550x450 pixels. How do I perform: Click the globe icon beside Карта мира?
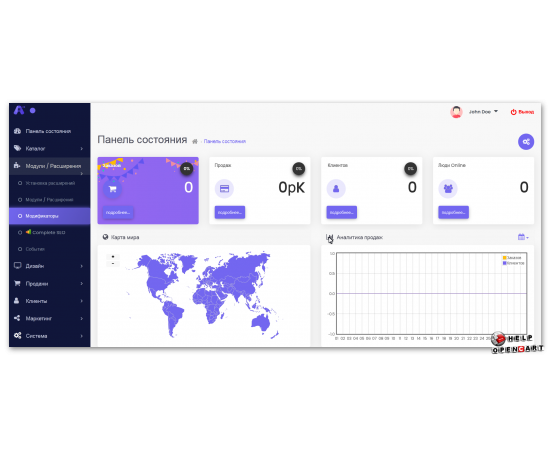click(x=105, y=237)
